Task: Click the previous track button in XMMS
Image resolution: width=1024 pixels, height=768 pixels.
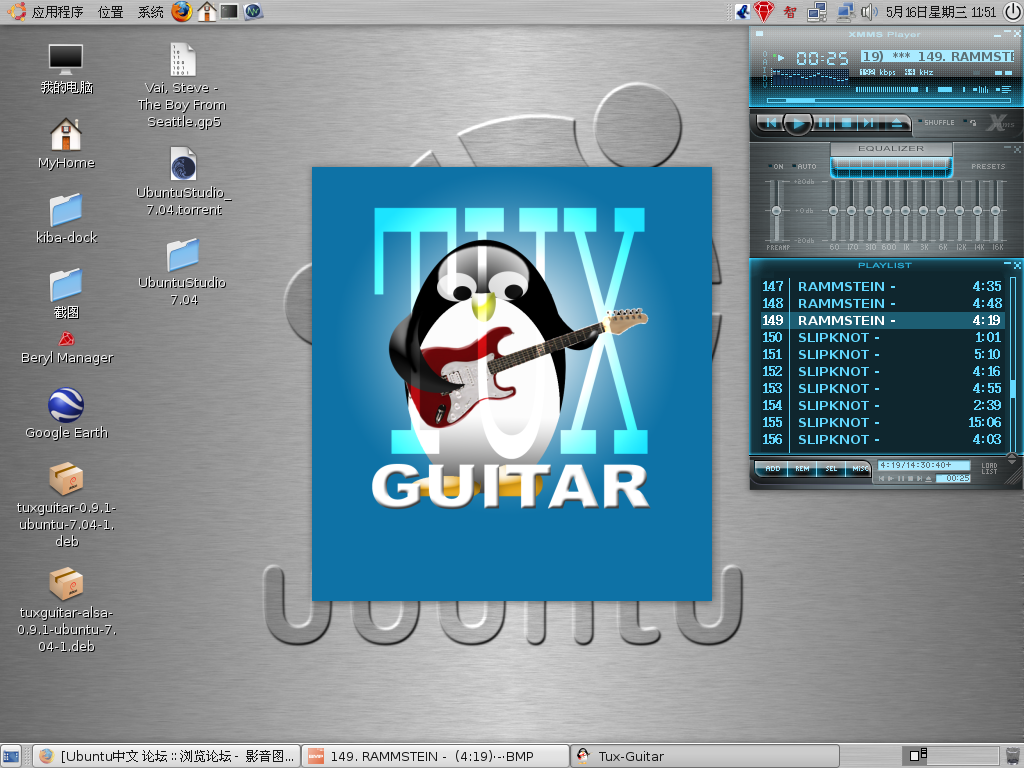Action: (x=771, y=123)
